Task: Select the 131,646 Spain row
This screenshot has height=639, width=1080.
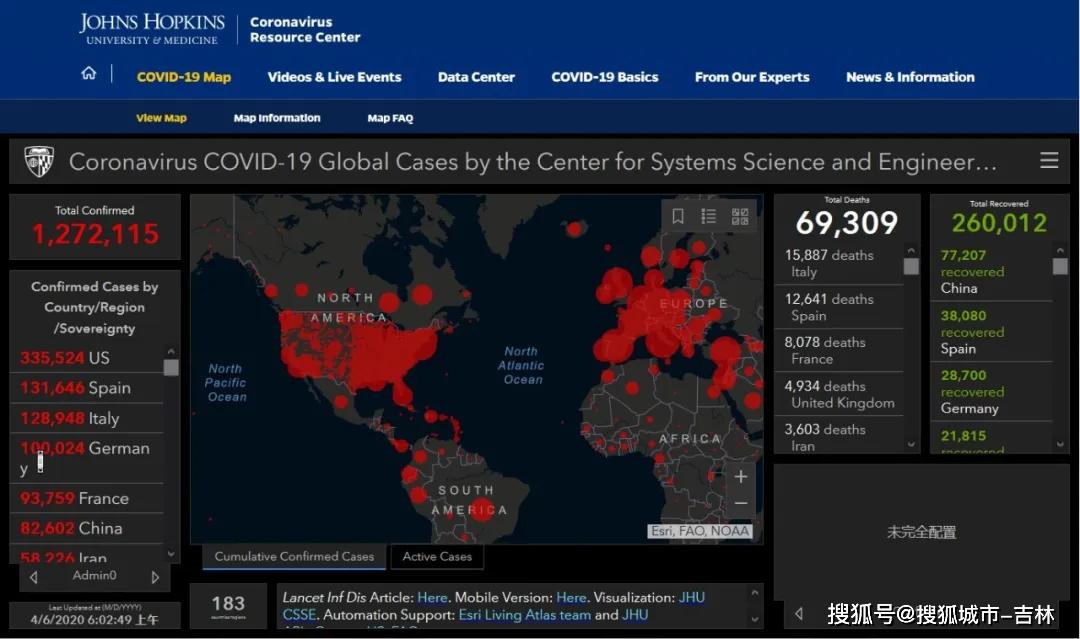Action: pyautogui.click(x=87, y=388)
